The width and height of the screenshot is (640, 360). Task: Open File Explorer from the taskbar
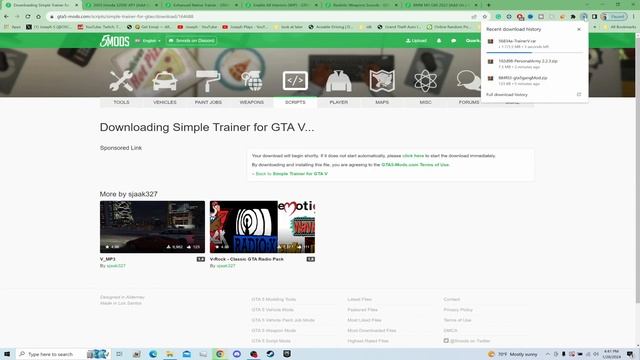point(169,354)
